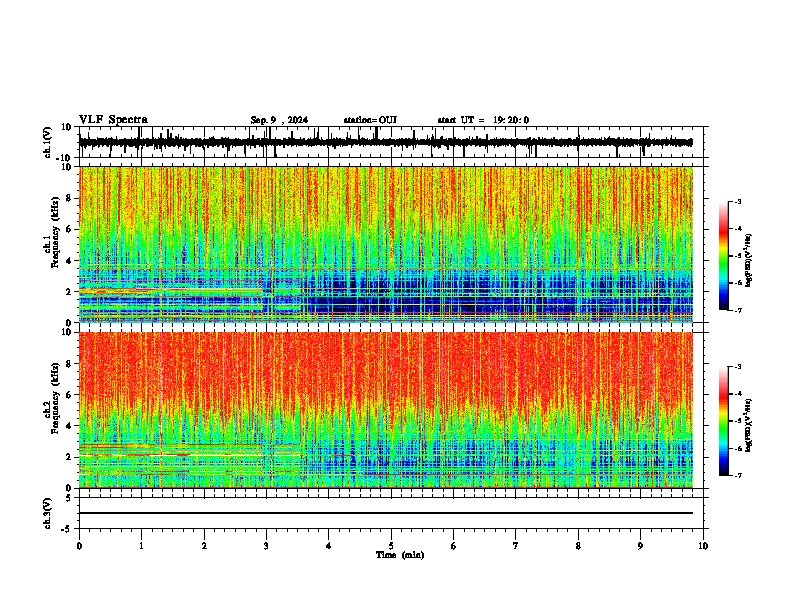Click the ch.2 spectrogram color scale bar
This screenshot has height=612, width=792.
coord(723,421)
